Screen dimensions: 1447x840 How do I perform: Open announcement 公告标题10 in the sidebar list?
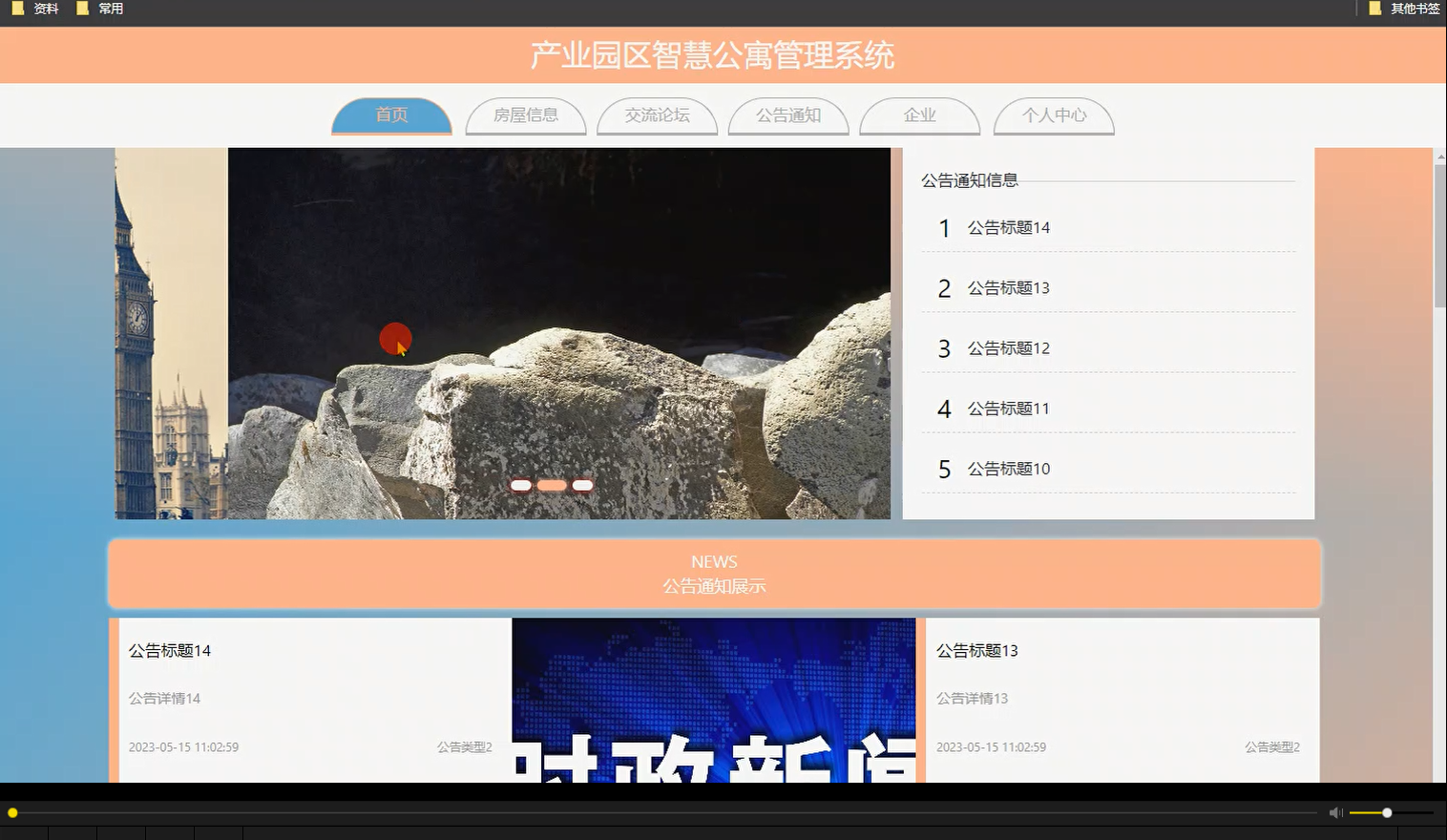pos(1007,469)
